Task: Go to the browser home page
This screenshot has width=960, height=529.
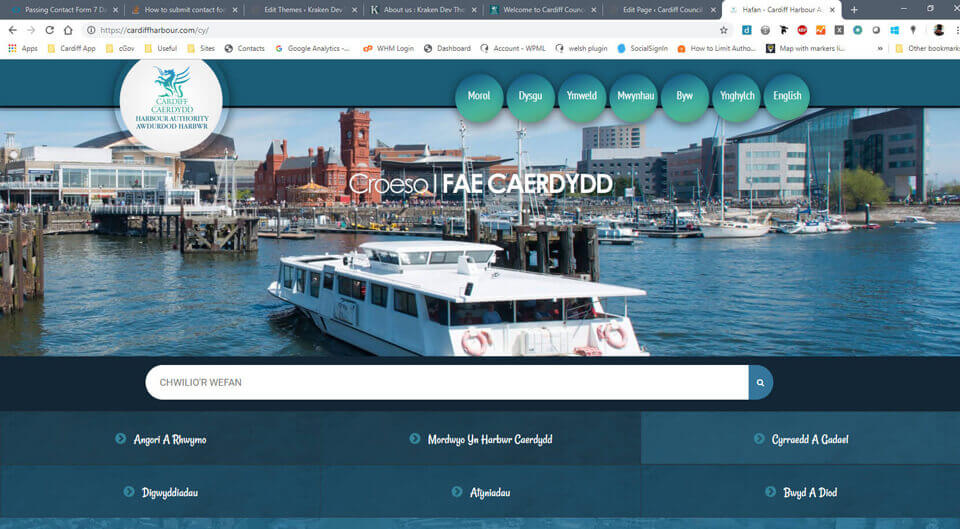Action: pyautogui.click(x=68, y=30)
